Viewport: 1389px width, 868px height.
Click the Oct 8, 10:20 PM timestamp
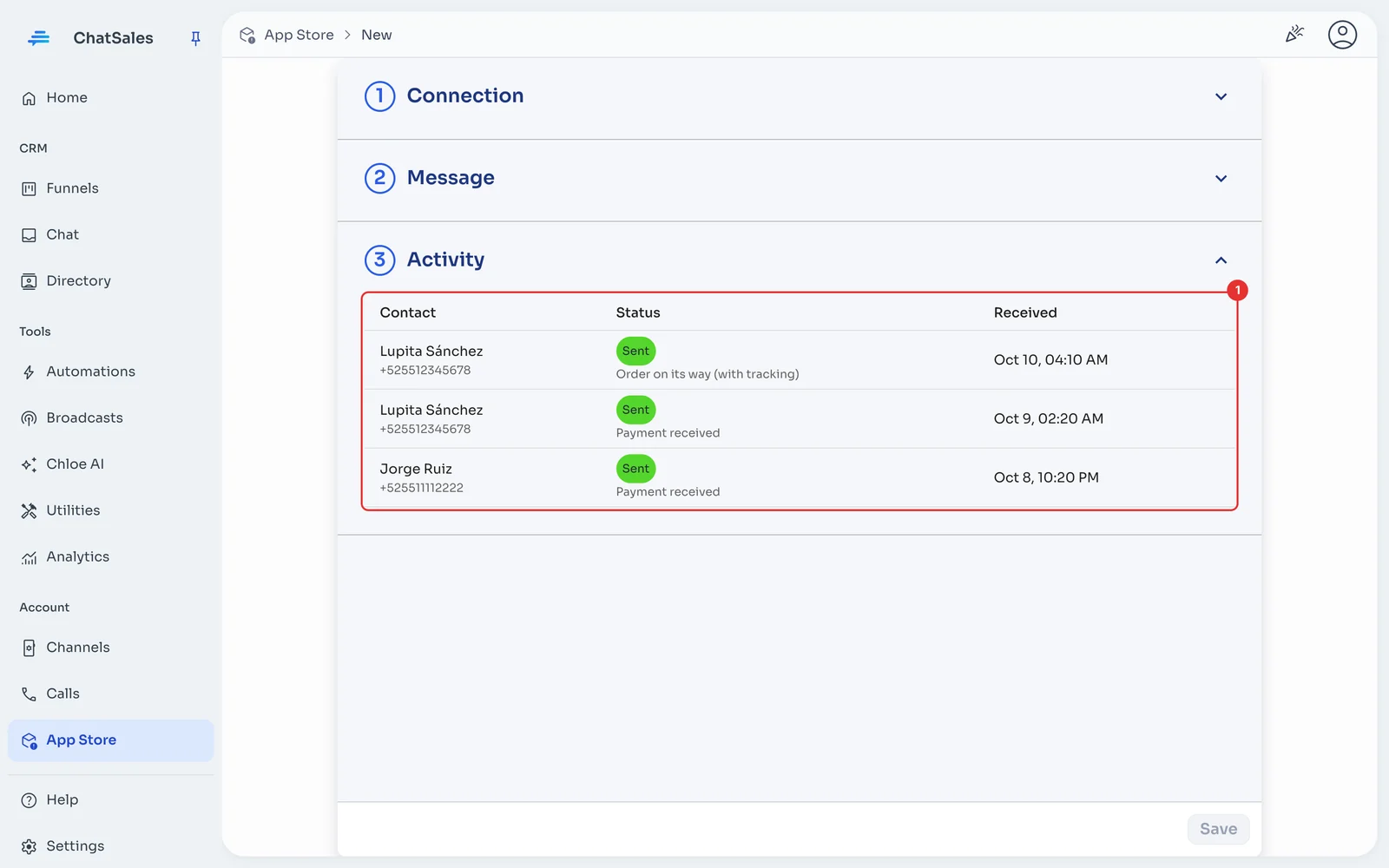click(1046, 477)
